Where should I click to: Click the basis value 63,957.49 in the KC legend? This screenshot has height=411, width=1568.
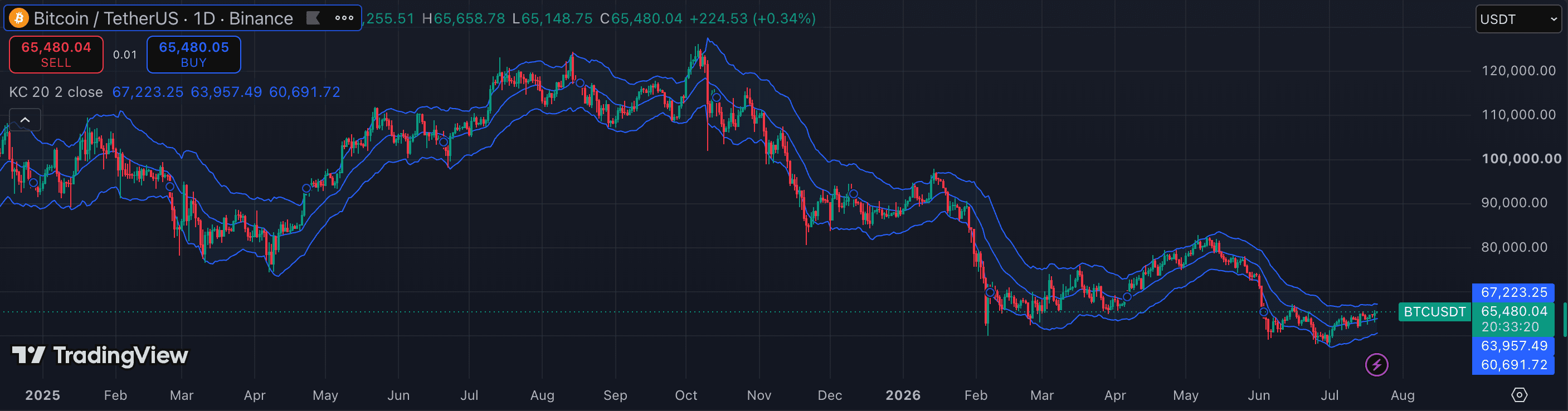click(226, 92)
